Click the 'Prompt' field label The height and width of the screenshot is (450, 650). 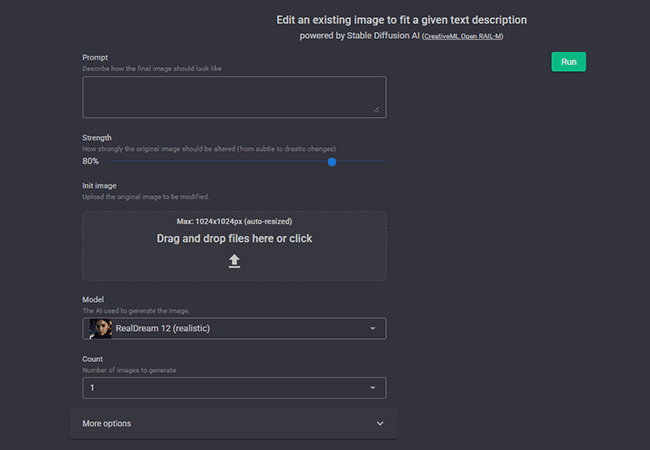(x=95, y=57)
